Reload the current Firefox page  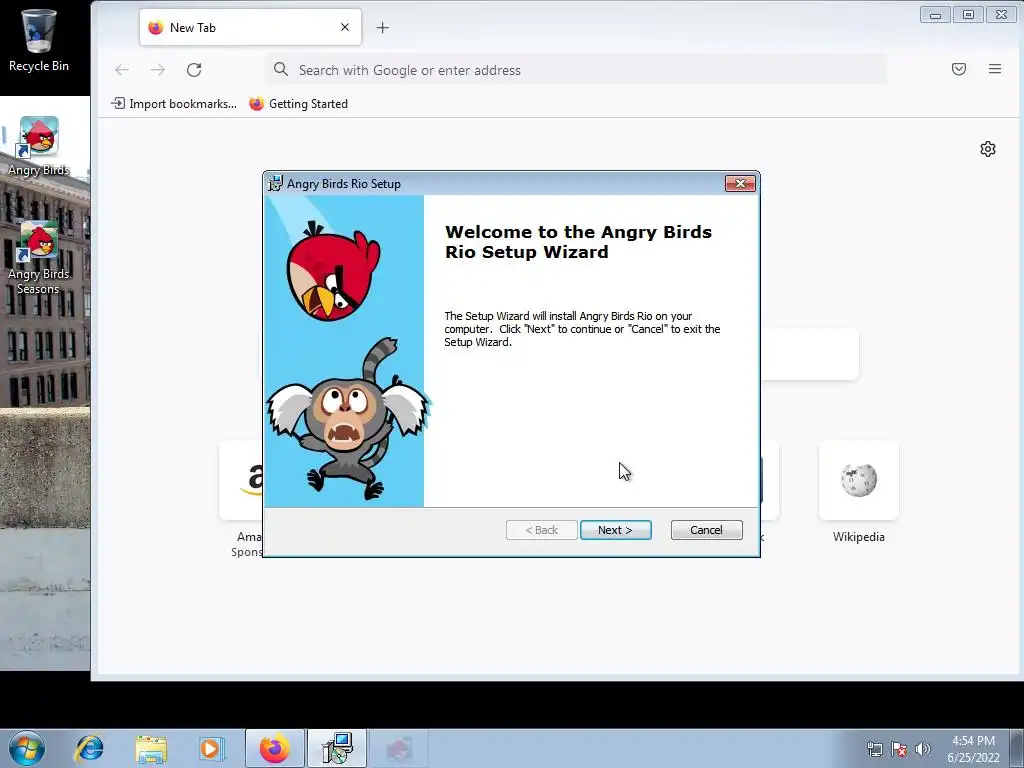194,70
